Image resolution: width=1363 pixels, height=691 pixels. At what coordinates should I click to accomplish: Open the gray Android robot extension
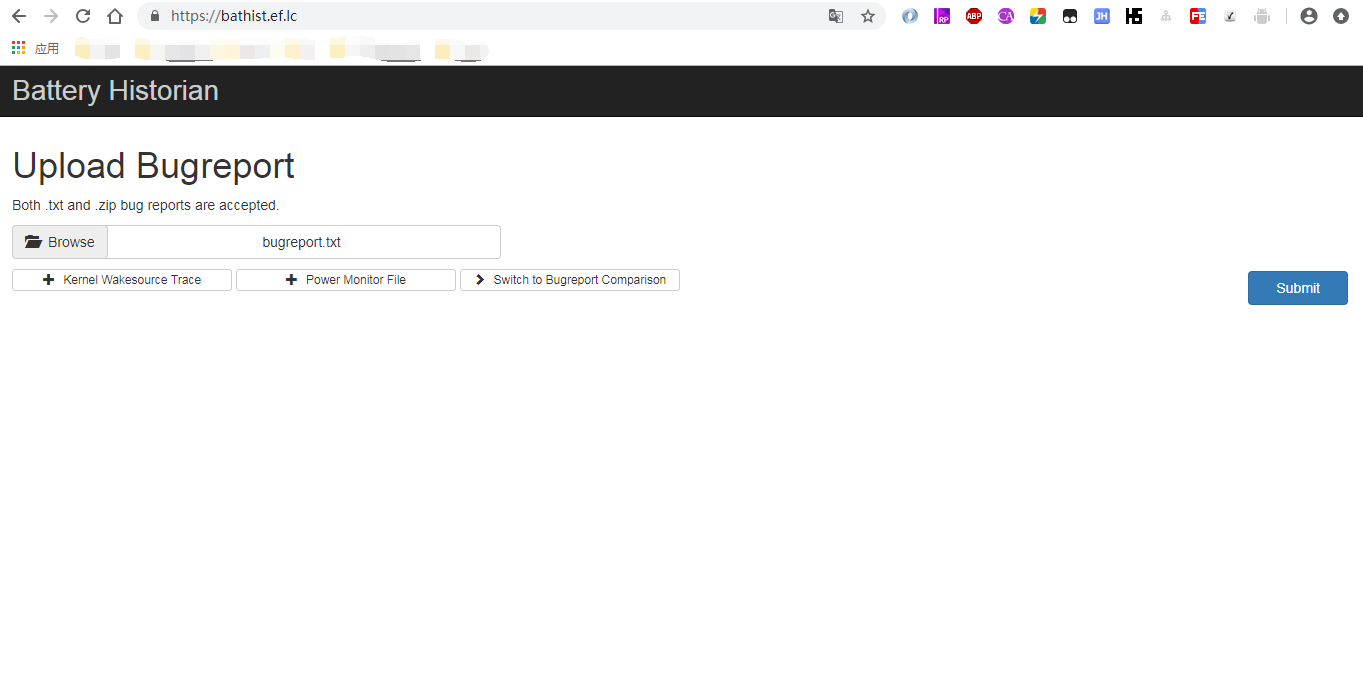[x=1262, y=16]
